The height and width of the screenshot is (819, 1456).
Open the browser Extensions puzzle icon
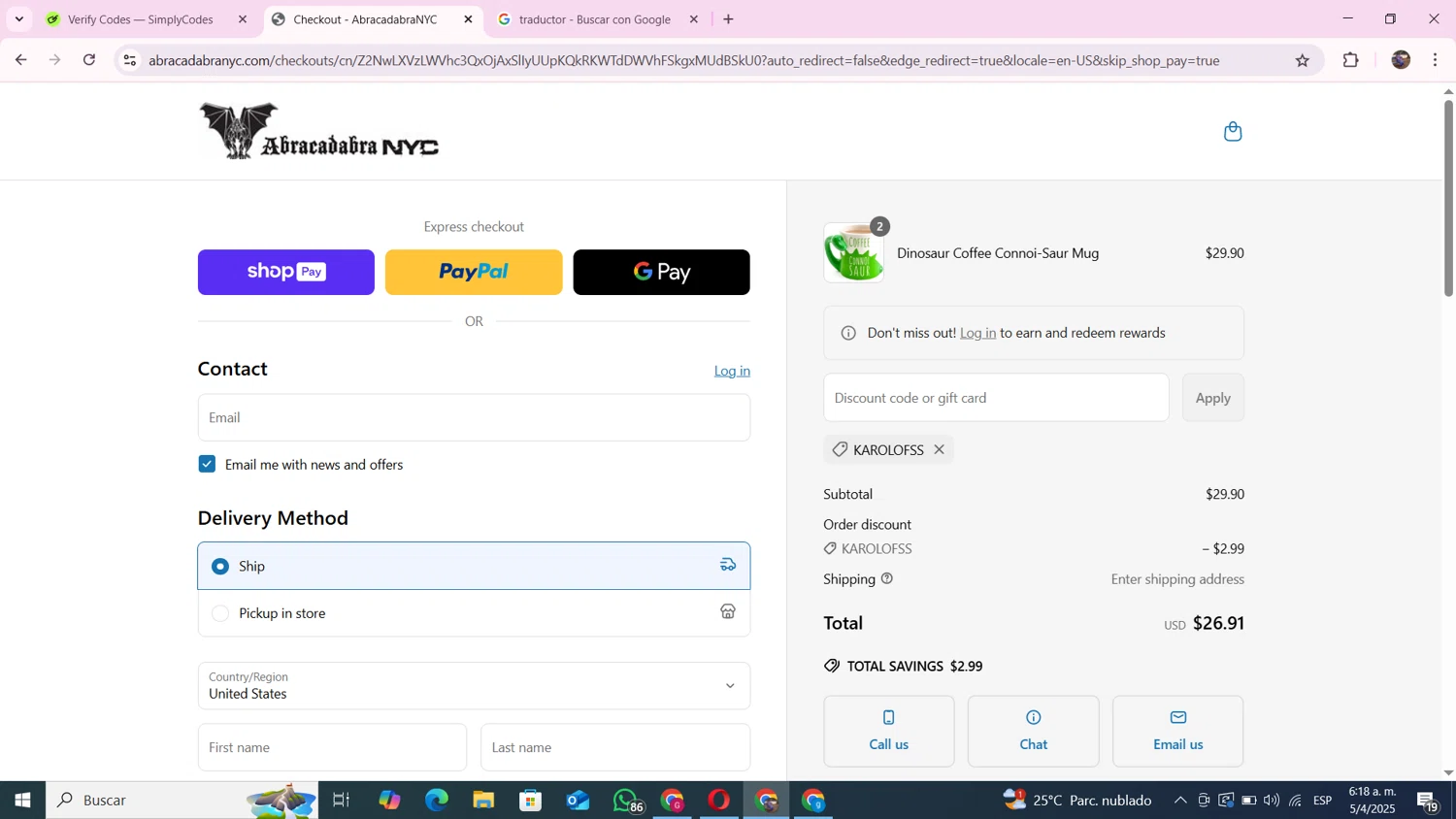(1350, 60)
